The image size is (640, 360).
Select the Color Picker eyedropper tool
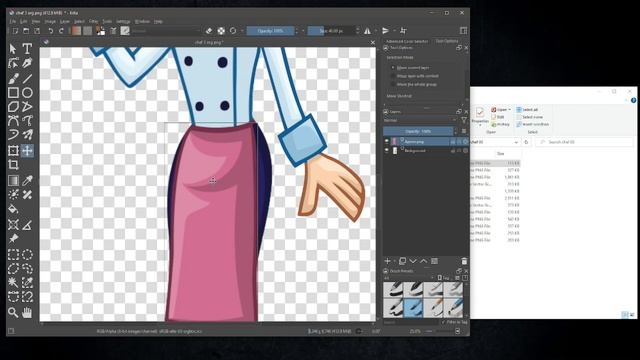(27, 180)
